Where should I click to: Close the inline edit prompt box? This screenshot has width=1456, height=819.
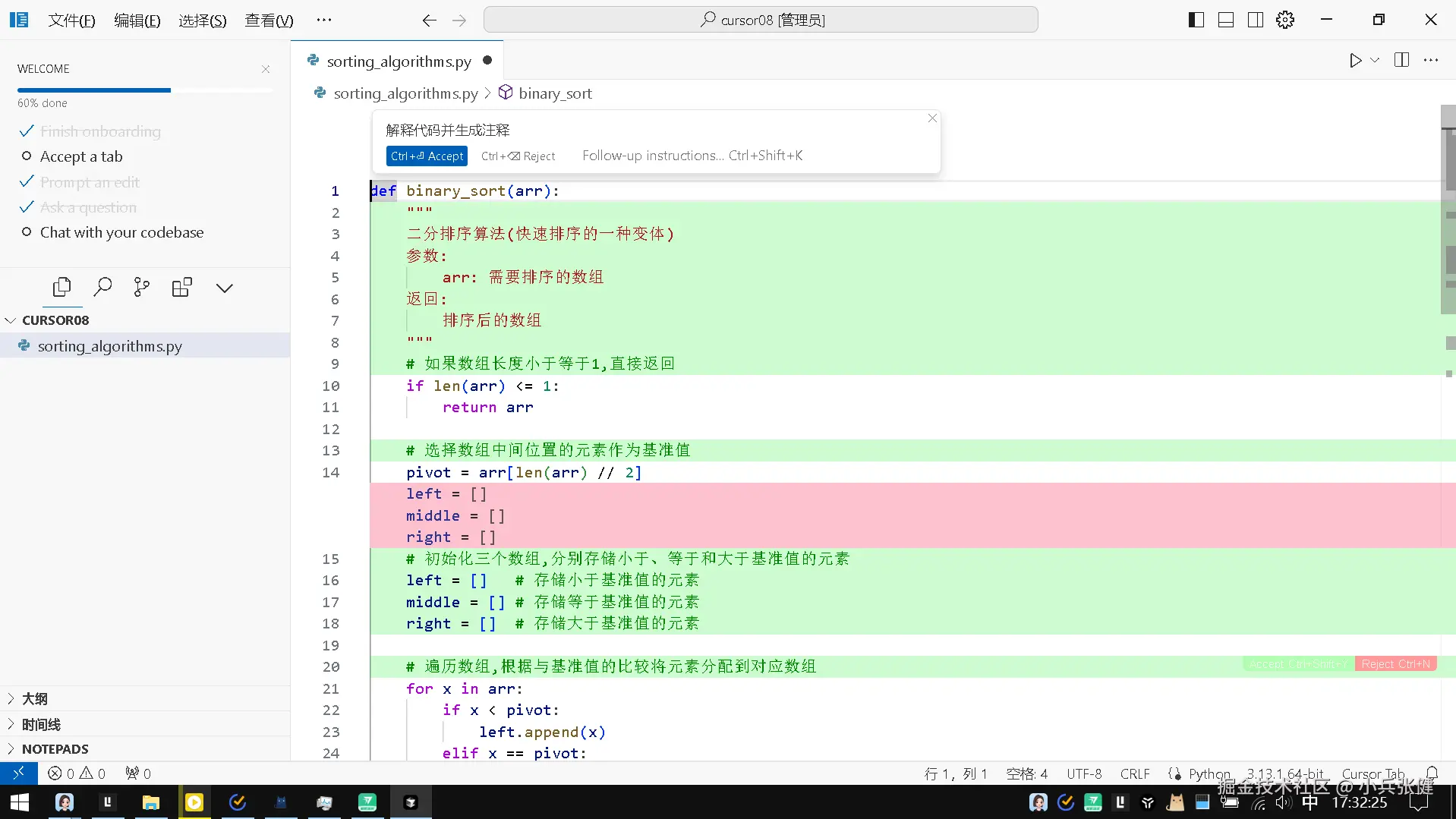click(932, 118)
